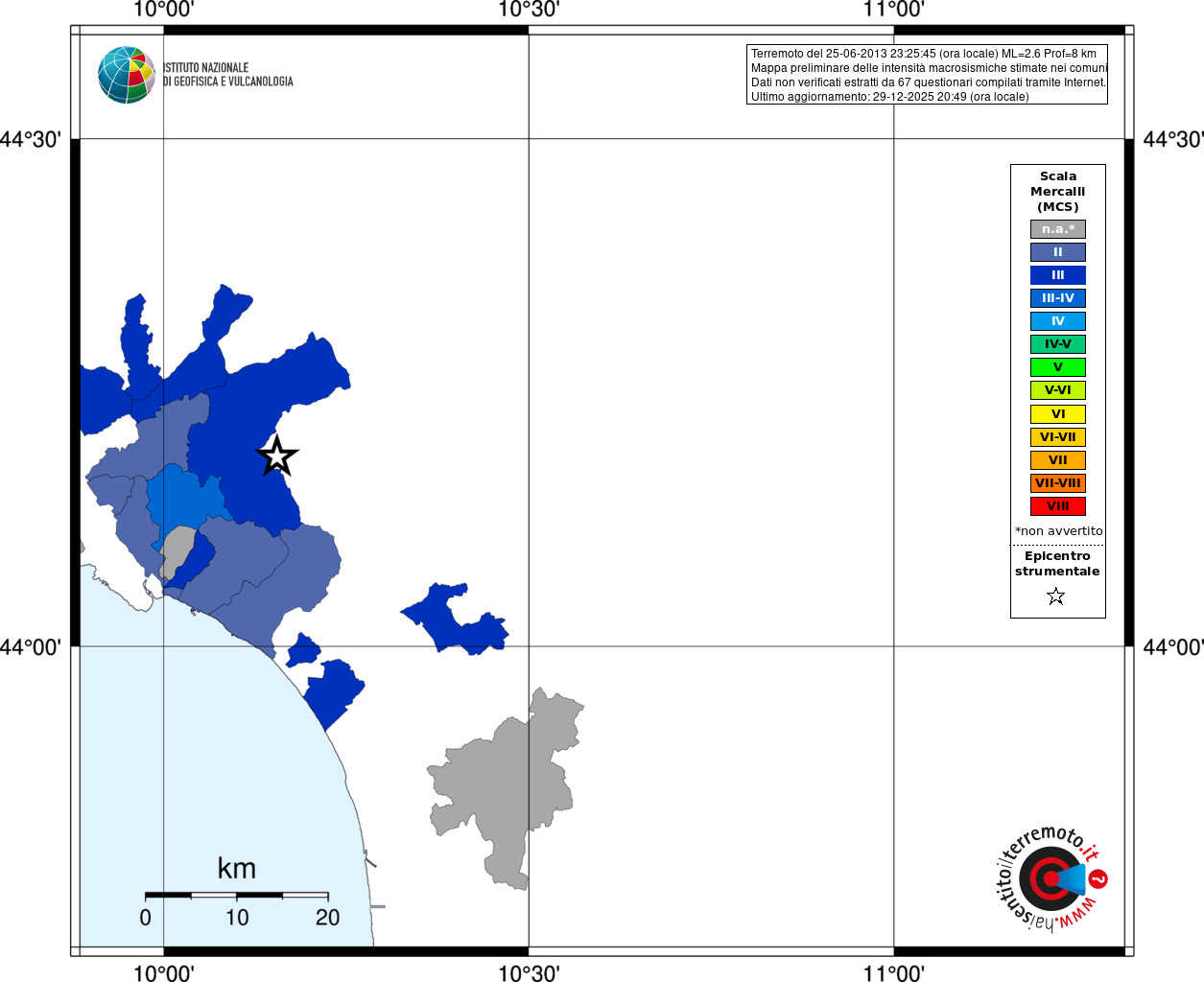The height and width of the screenshot is (982, 1204).
Task: Select the III-IV intensity legend swatch
Action: pos(1058,298)
